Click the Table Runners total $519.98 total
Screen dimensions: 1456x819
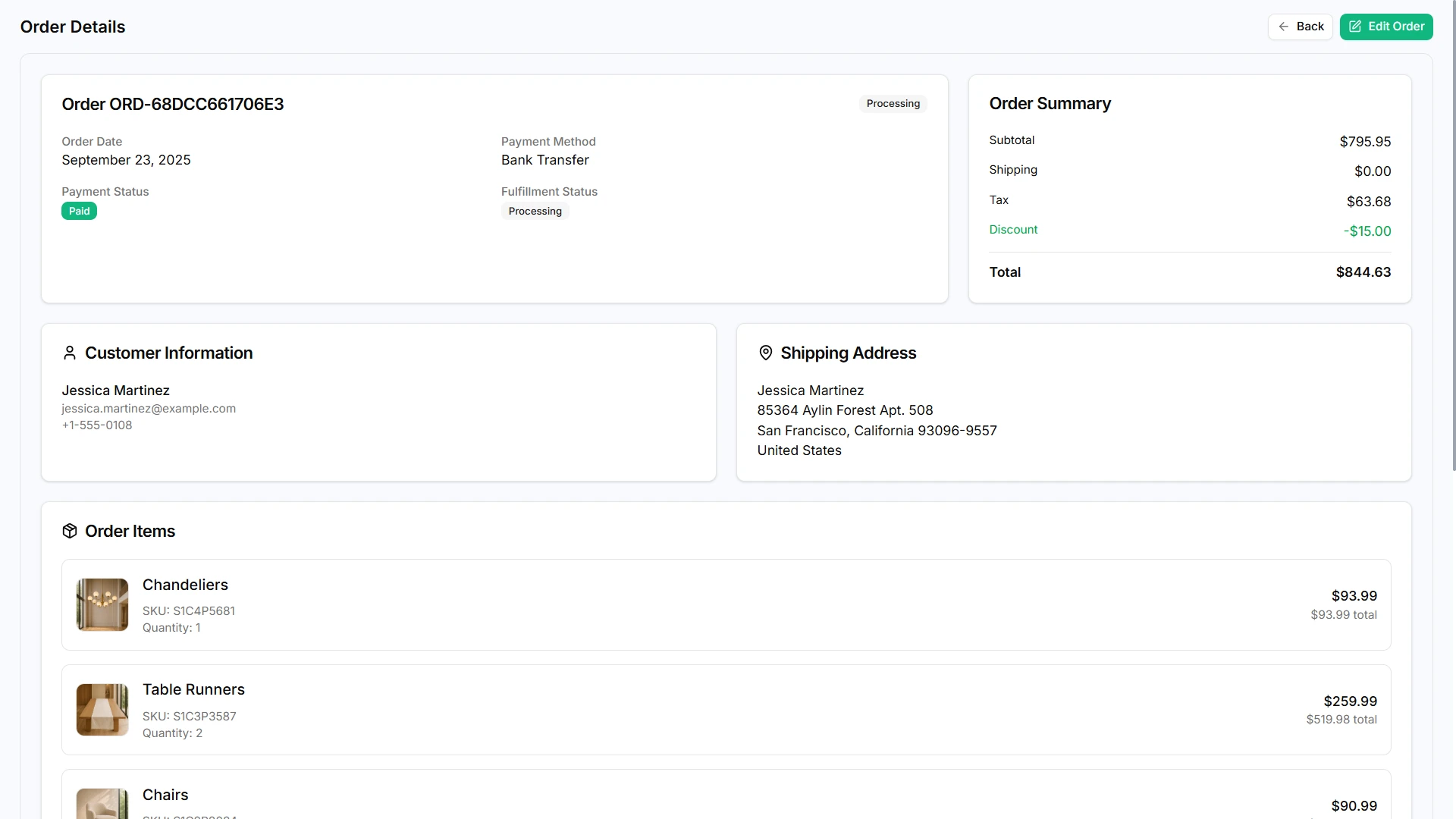[x=1341, y=720]
